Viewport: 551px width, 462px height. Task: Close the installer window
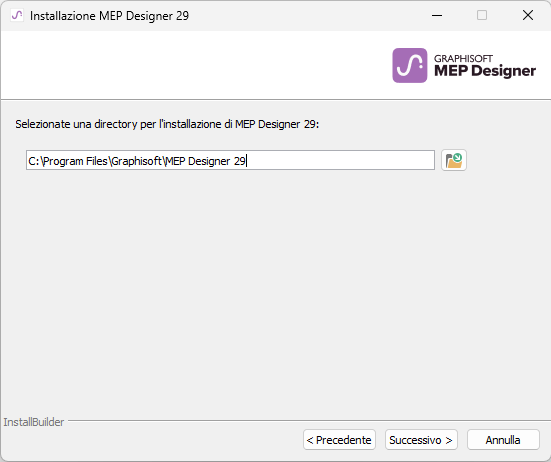tap(528, 15)
